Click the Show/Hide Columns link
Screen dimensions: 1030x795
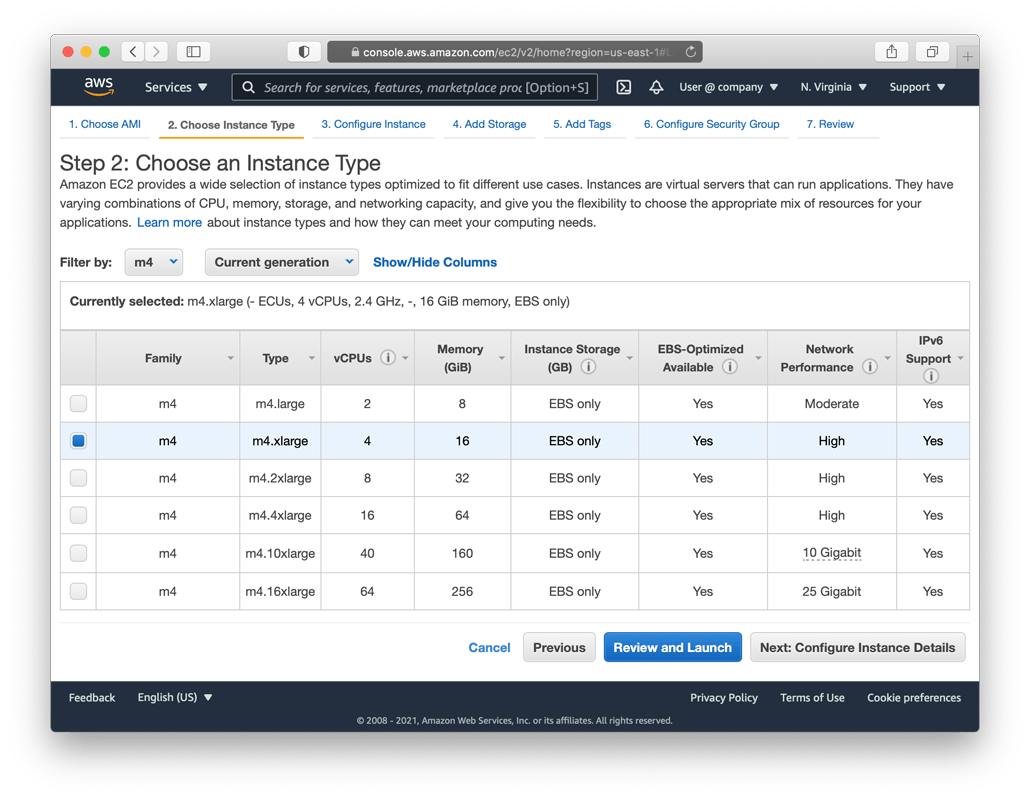434,262
